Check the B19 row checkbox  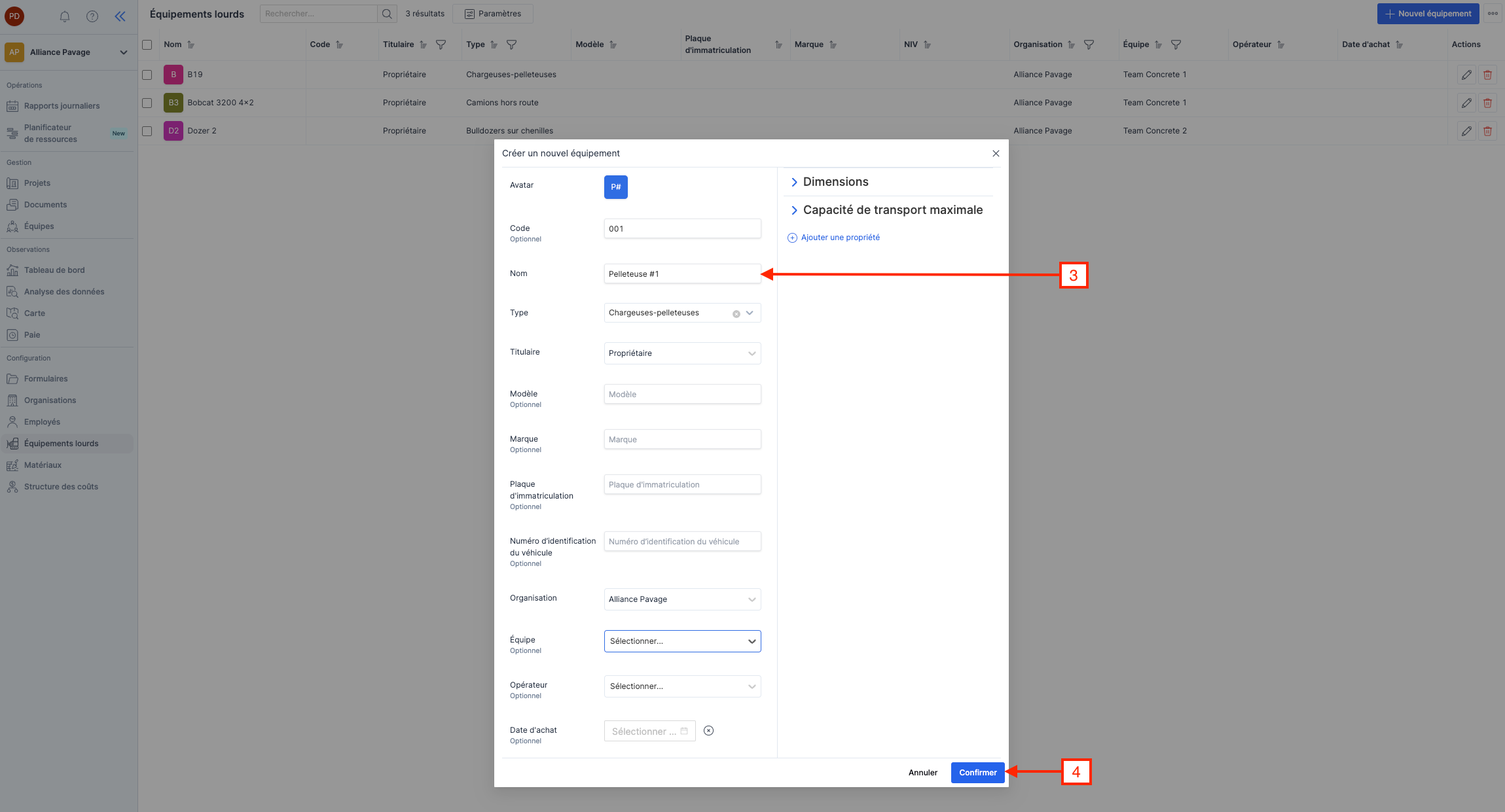coord(147,75)
